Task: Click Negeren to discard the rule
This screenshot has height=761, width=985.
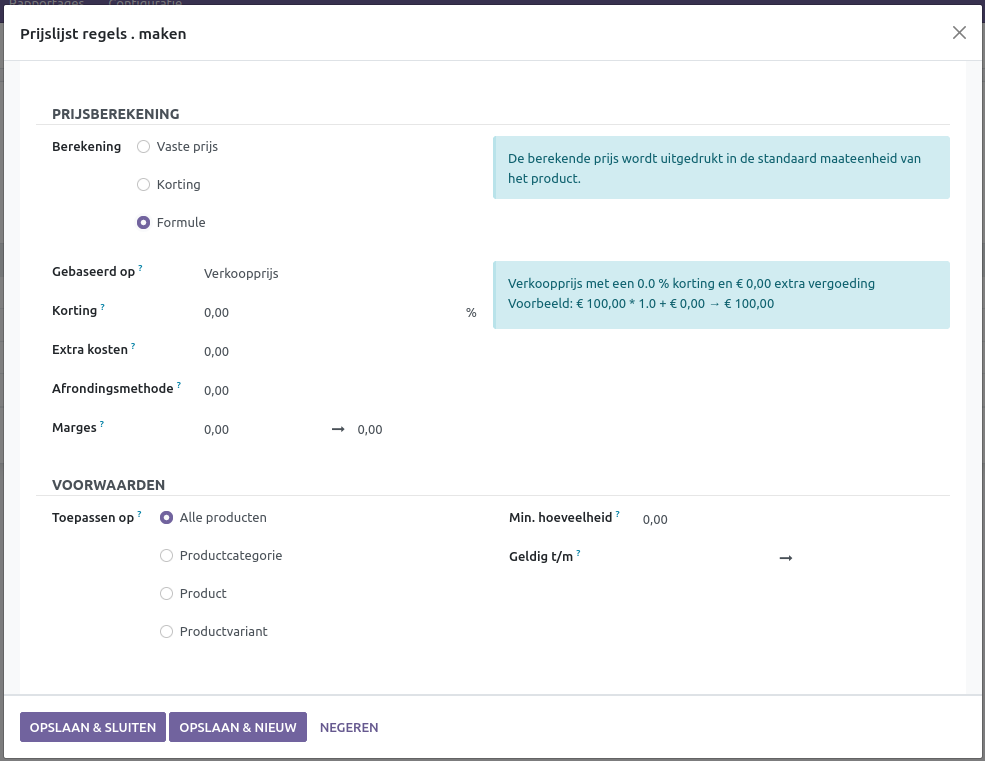Action: (349, 727)
